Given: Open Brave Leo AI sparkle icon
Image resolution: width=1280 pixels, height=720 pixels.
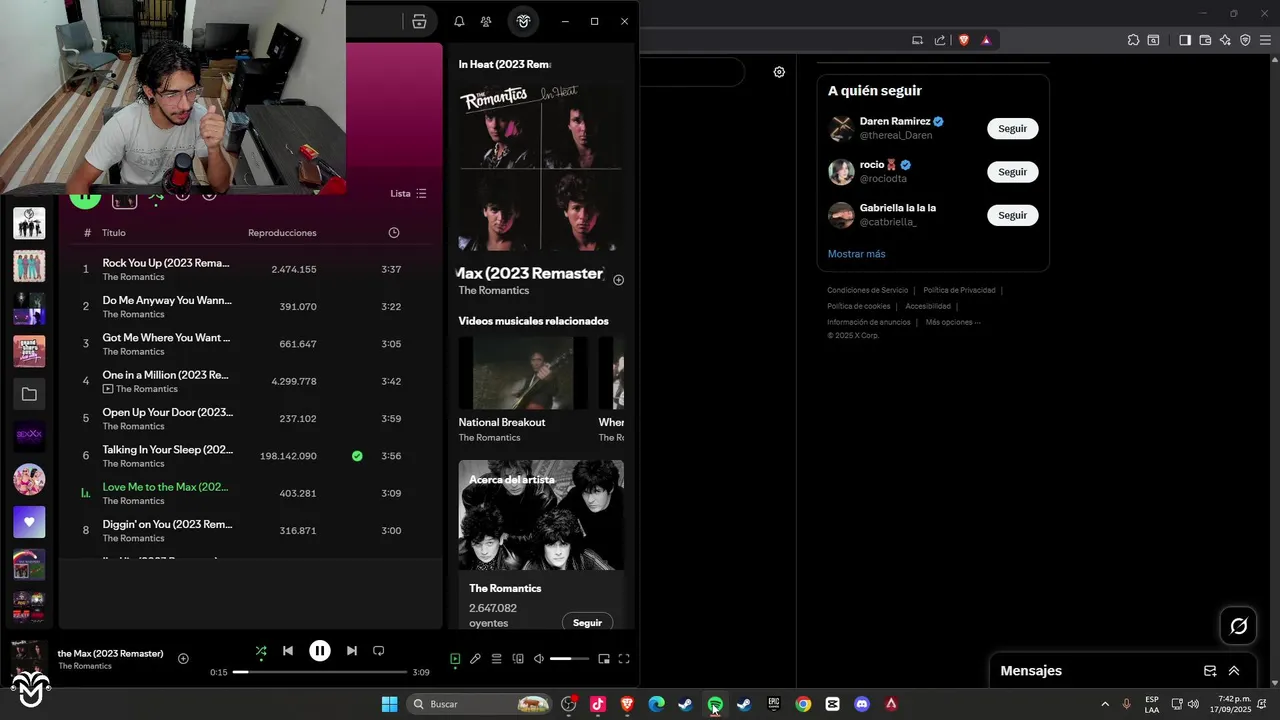Looking at the screenshot, I should click(1225, 40).
